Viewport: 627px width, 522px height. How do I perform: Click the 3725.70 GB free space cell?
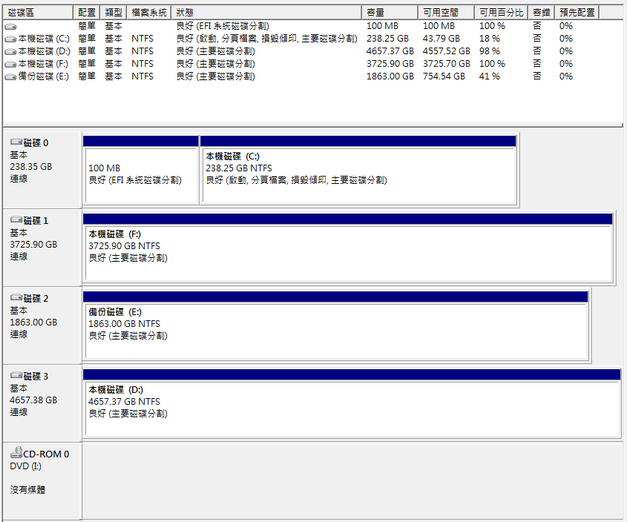tap(447, 64)
